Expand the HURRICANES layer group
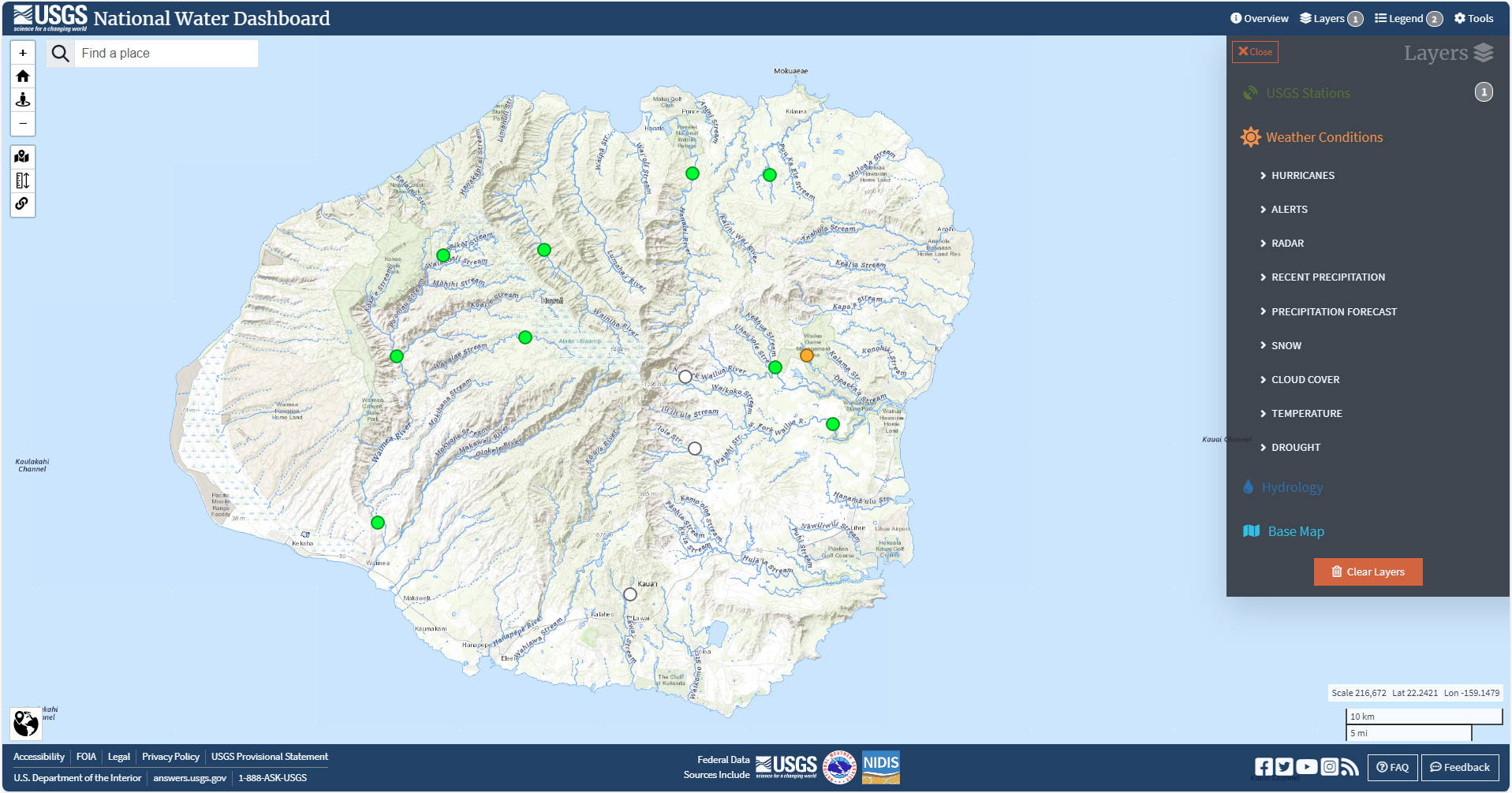Image resolution: width=1512 pixels, height=793 pixels. (1302, 176)
